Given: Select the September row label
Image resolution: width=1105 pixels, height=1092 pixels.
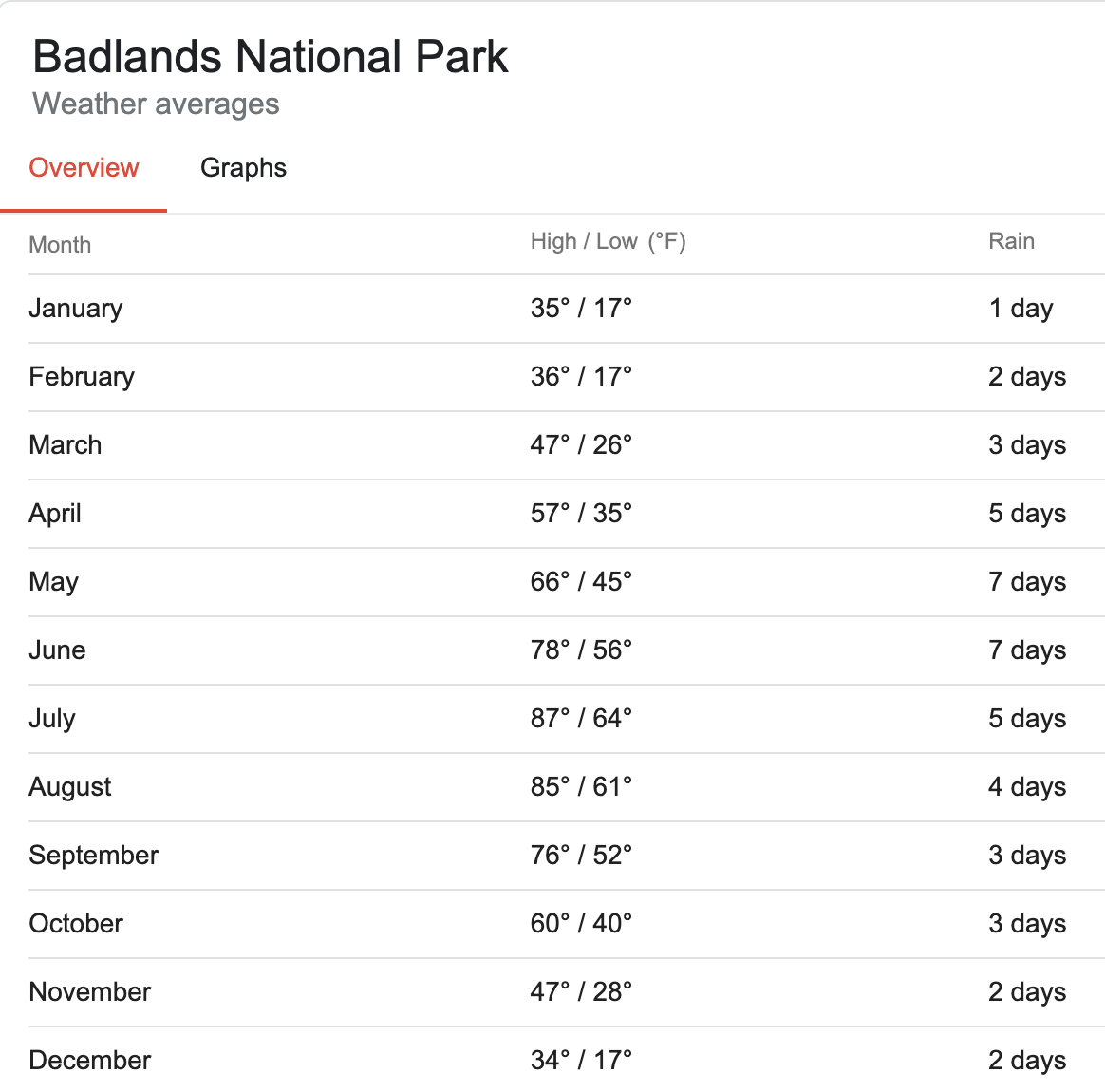Looking at the screenshot, I should click(x=94, y=856).
